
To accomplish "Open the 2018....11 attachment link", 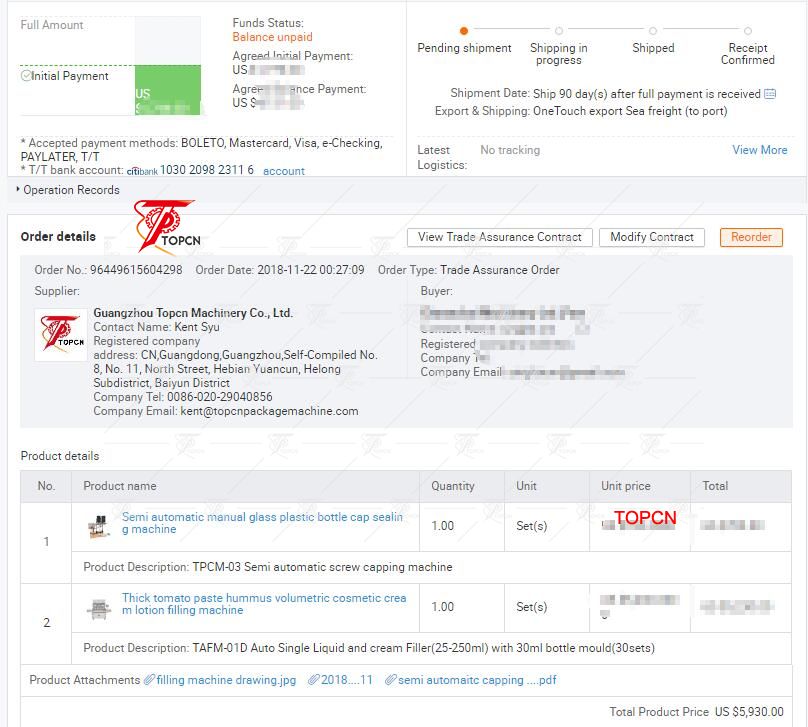I will 346,680.
